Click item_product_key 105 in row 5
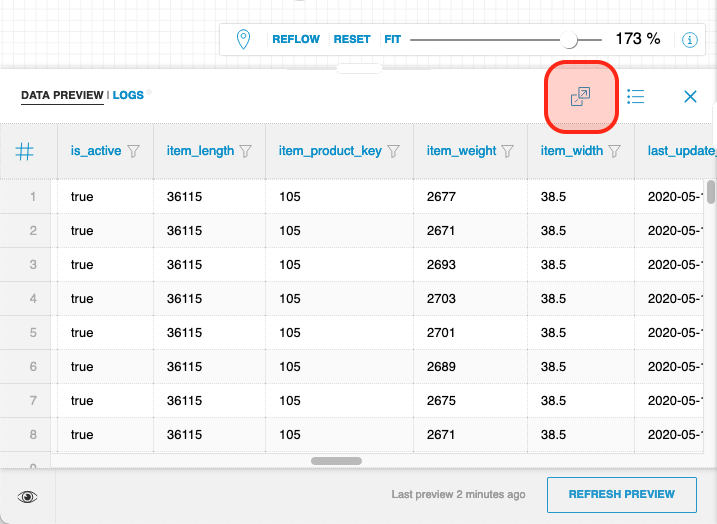This screenshot has width=717, height=524. 290,332
